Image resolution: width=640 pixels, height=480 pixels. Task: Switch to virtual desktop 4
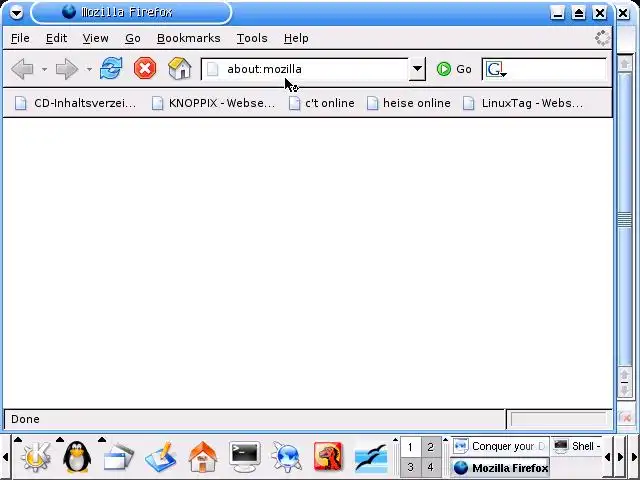tap(431, 467)
